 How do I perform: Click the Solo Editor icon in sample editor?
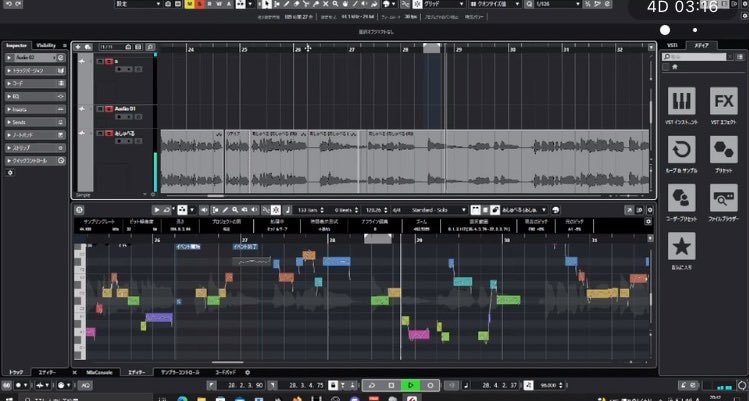pyautogui.click(x=79, y=209)
